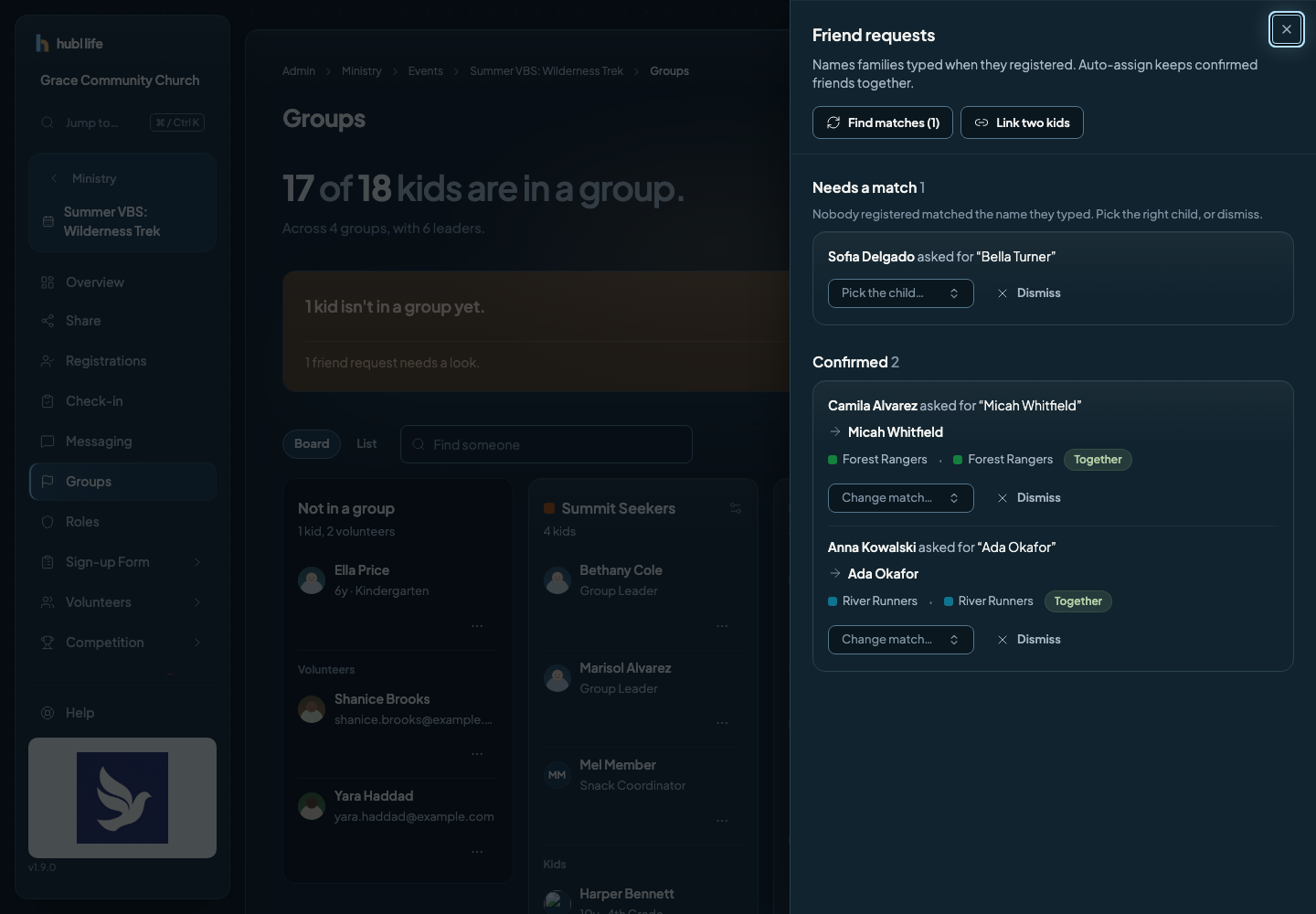Image resolution: width=1316 pixels, height=914 pixels.
Task: Open more options for Shanice Brooks
Action: 477,754
